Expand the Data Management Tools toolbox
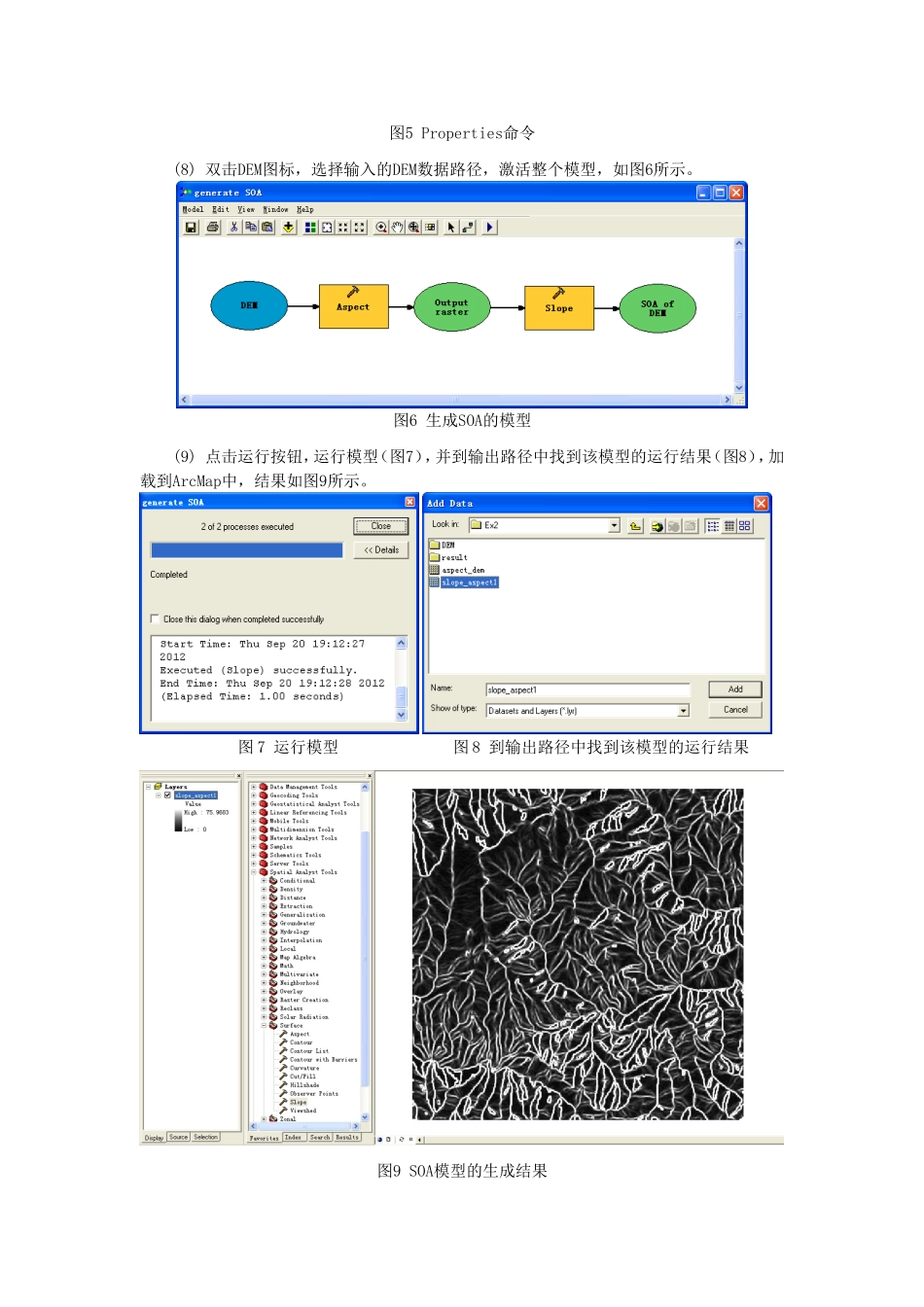This screenshot has width=924, height=1307. [x=254, y=787]
